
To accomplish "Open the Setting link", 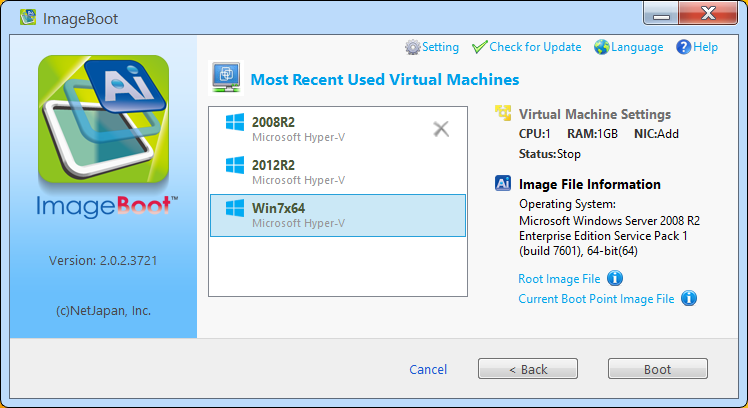I will tap(440, 47).
